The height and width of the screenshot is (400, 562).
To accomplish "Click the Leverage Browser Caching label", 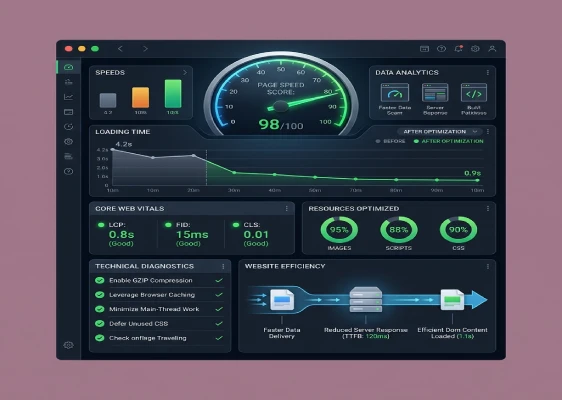I will [152, 295].
